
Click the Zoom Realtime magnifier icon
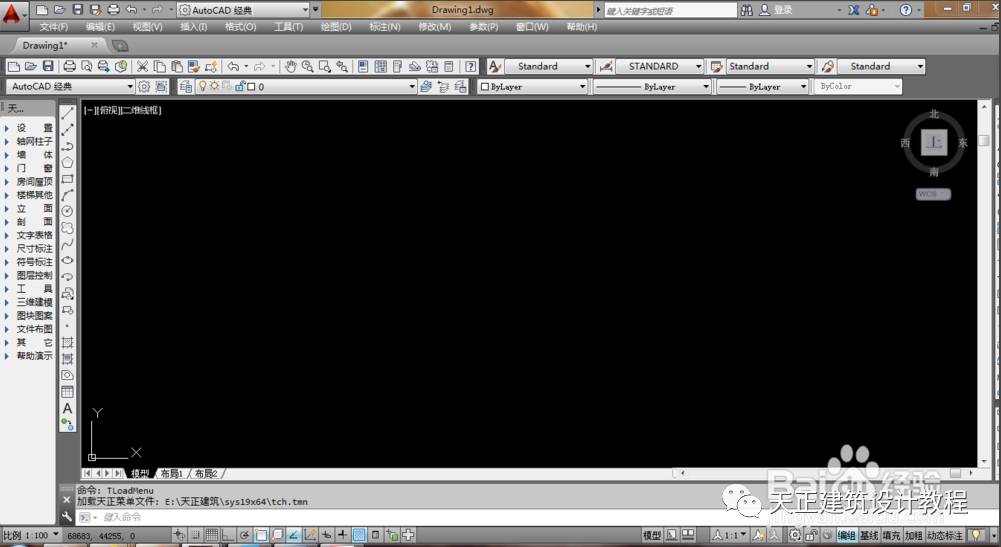[x=308, y=66]
